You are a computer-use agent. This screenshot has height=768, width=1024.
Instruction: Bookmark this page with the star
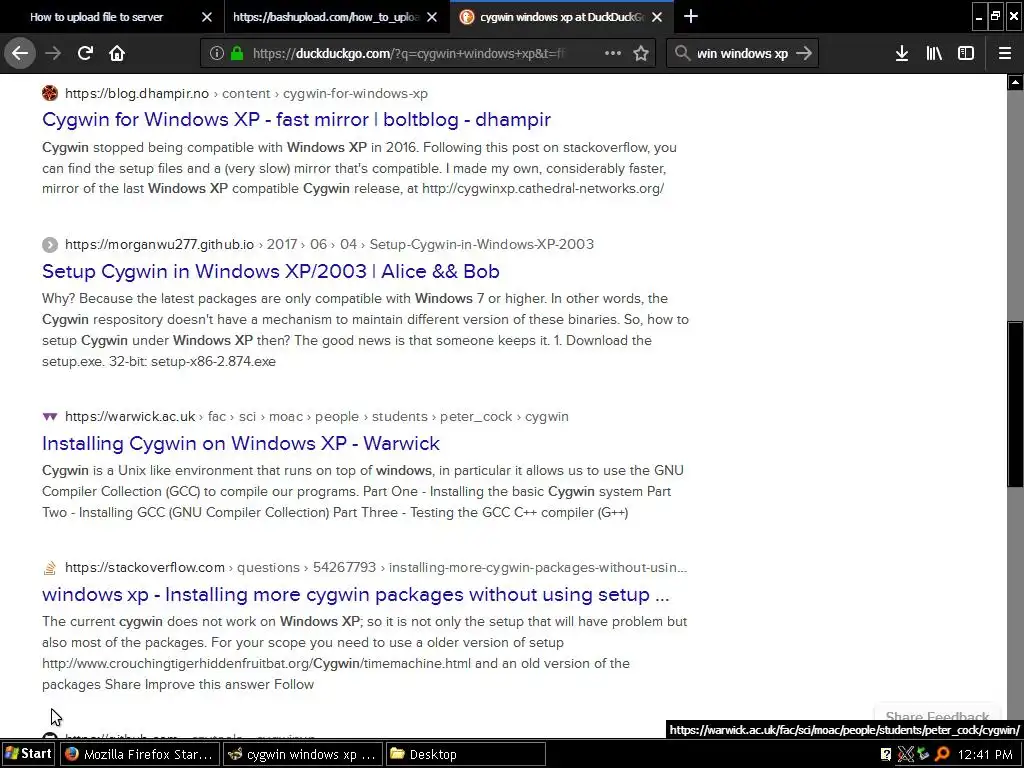point(641,53)
